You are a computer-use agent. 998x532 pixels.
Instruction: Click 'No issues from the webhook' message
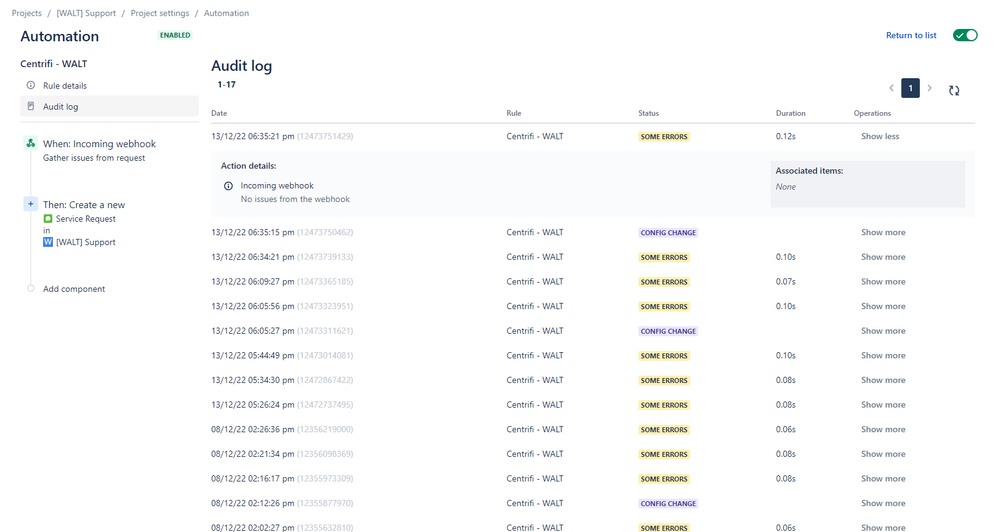pos(295,199)
